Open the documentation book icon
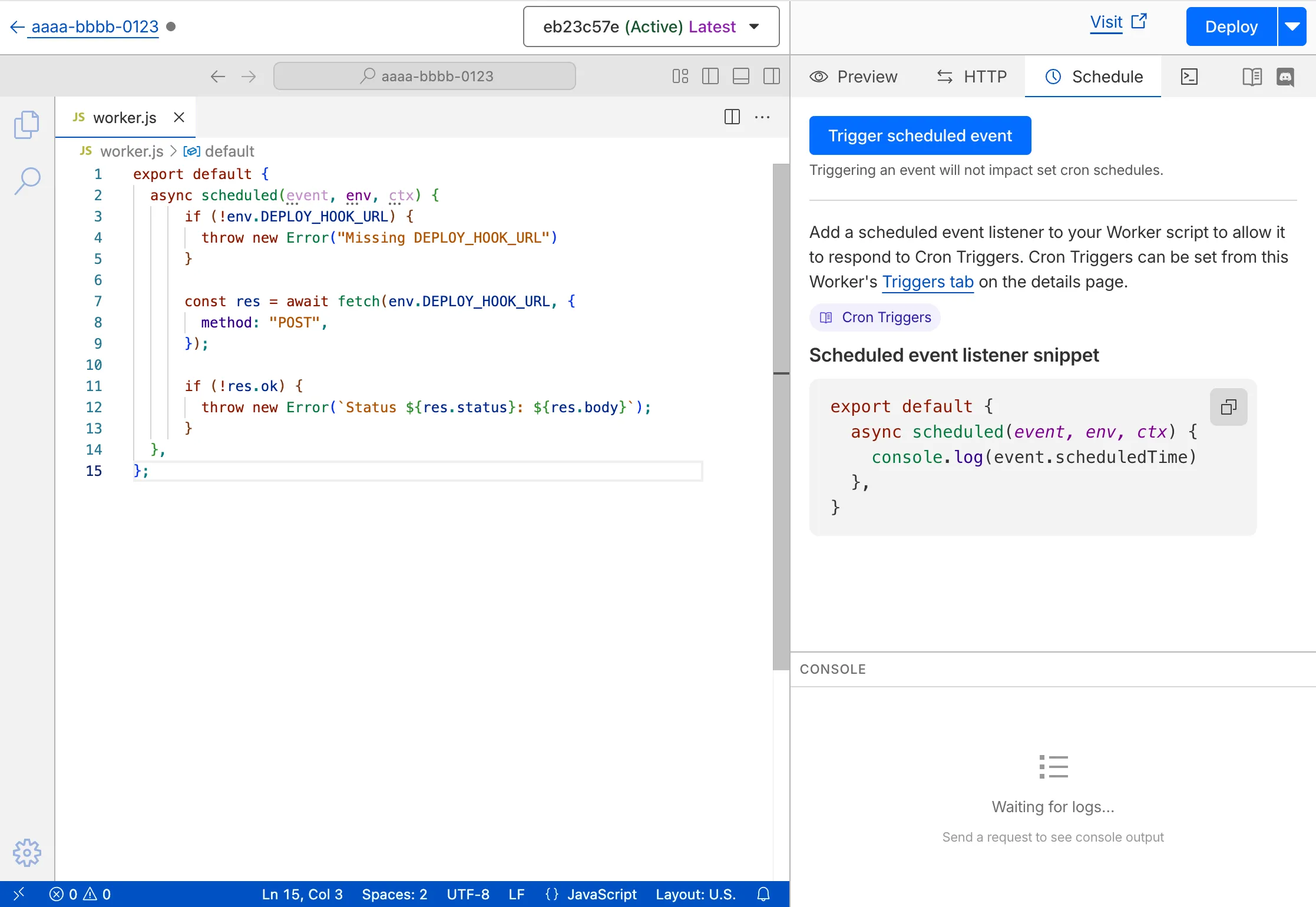Screen dimensions: 1316x907 1252,77
